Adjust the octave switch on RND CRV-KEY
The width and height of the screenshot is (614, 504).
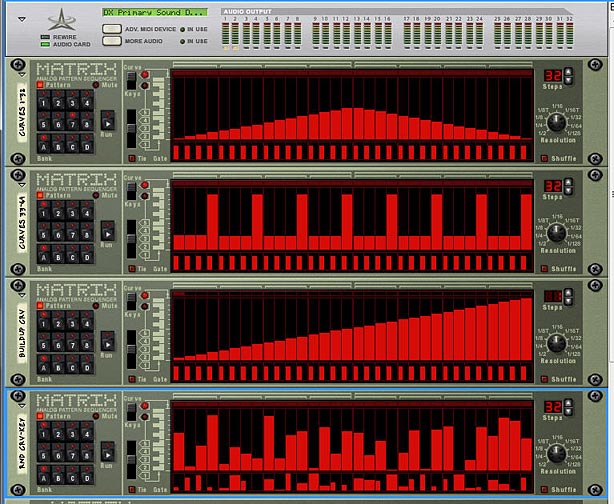(x=132, y=460)
